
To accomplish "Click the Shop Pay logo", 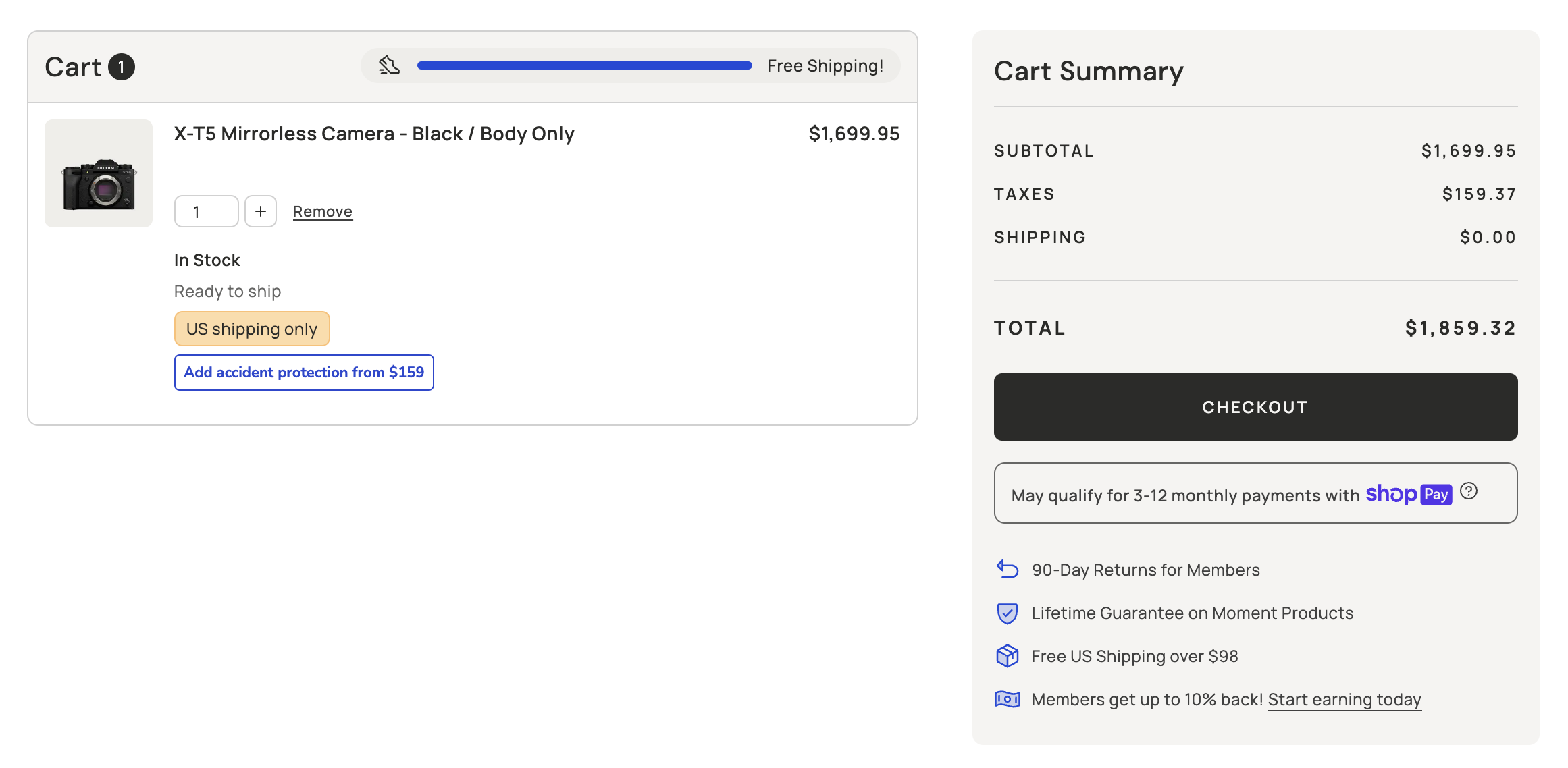I will point(1408,494).
